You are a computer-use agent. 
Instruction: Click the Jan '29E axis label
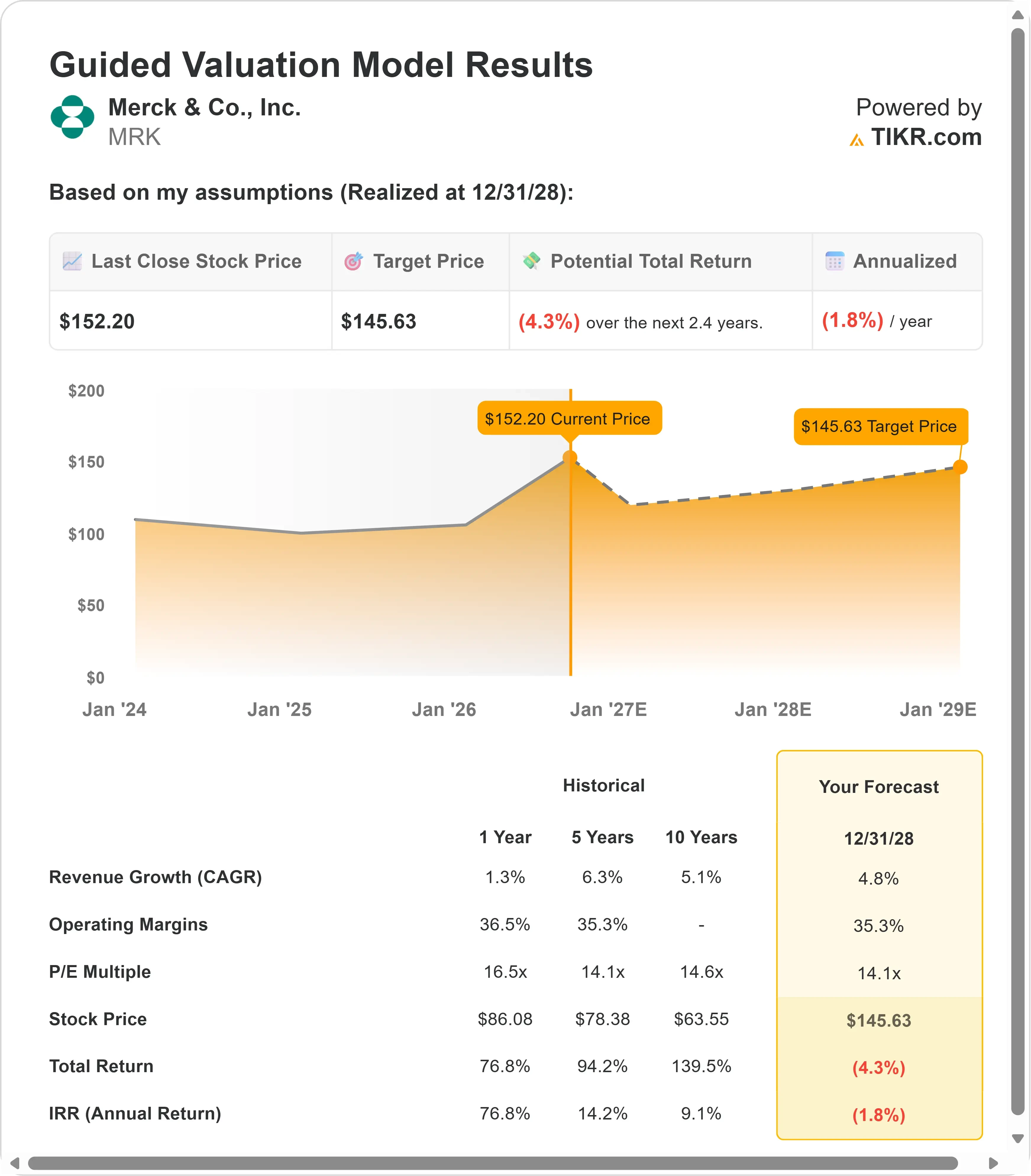(938, 709)
